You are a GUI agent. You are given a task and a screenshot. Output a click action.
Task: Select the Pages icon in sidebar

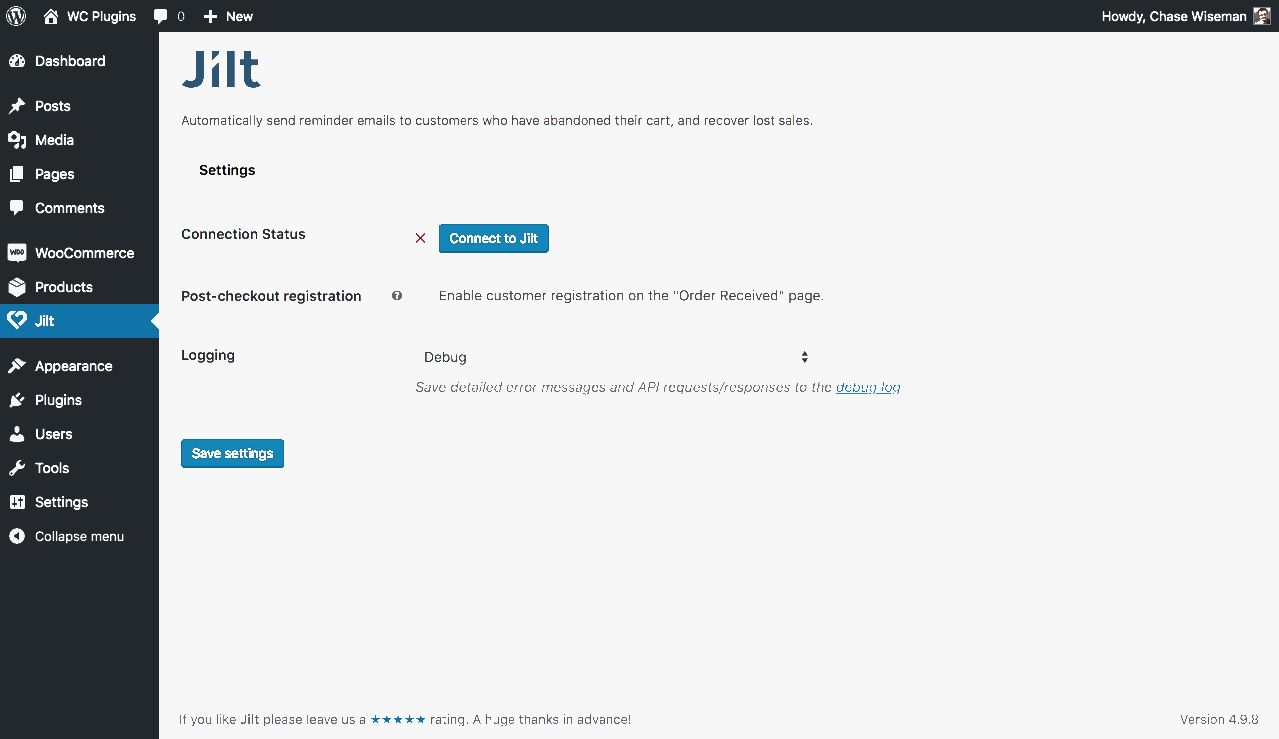[x=16, y=174]
